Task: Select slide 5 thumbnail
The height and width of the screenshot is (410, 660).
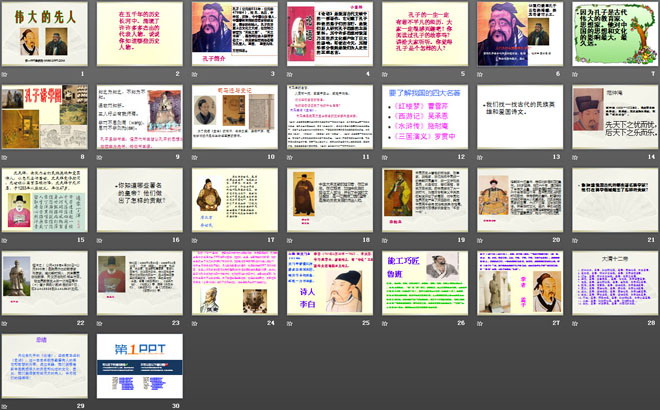Action: click(x=425, y=34)
